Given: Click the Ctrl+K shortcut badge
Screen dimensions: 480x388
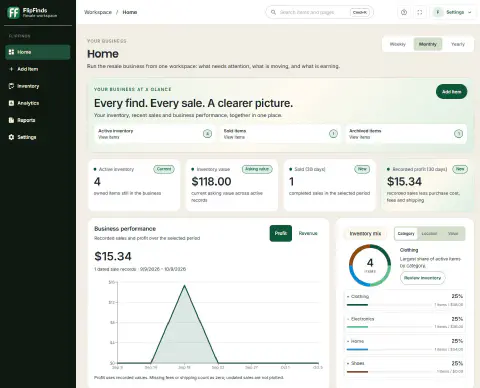Looking at the screenshot, I should [360, 12].
